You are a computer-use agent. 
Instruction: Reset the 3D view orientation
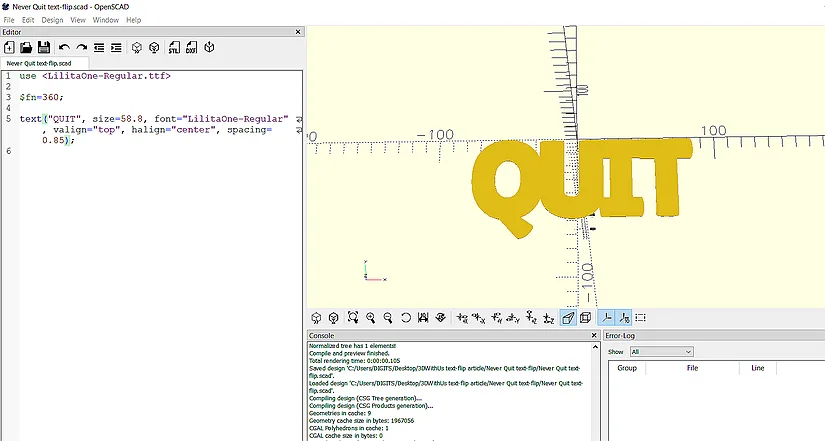pos(406,318)
